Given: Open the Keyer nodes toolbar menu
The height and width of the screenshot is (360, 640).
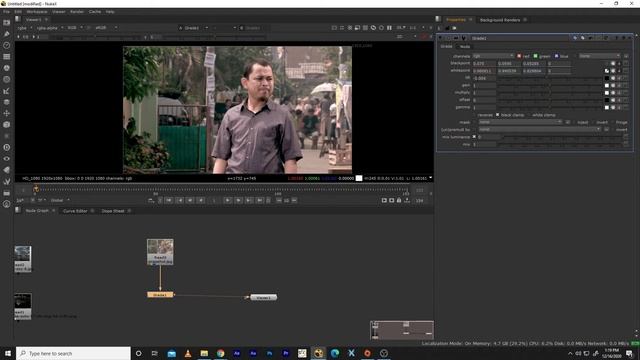Looking at the screenshot, I should tap(7, 91).
